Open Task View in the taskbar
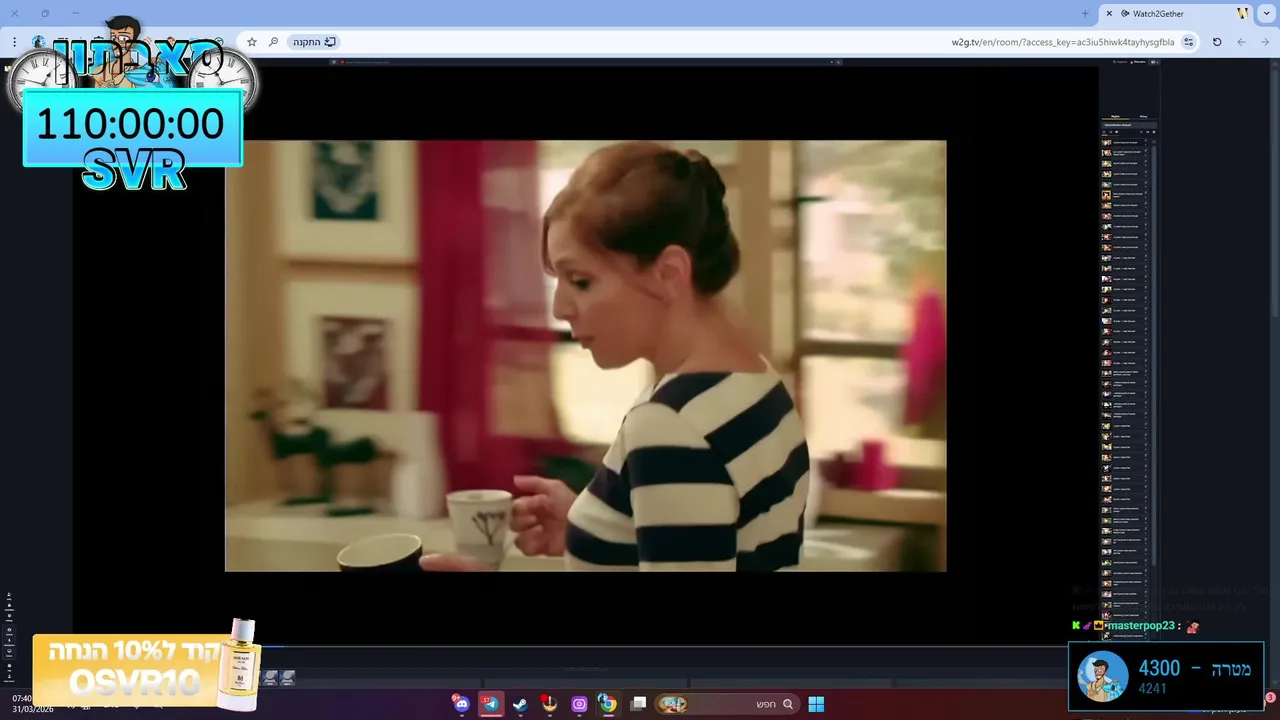The image size is (1280, 720). [638, 704]
